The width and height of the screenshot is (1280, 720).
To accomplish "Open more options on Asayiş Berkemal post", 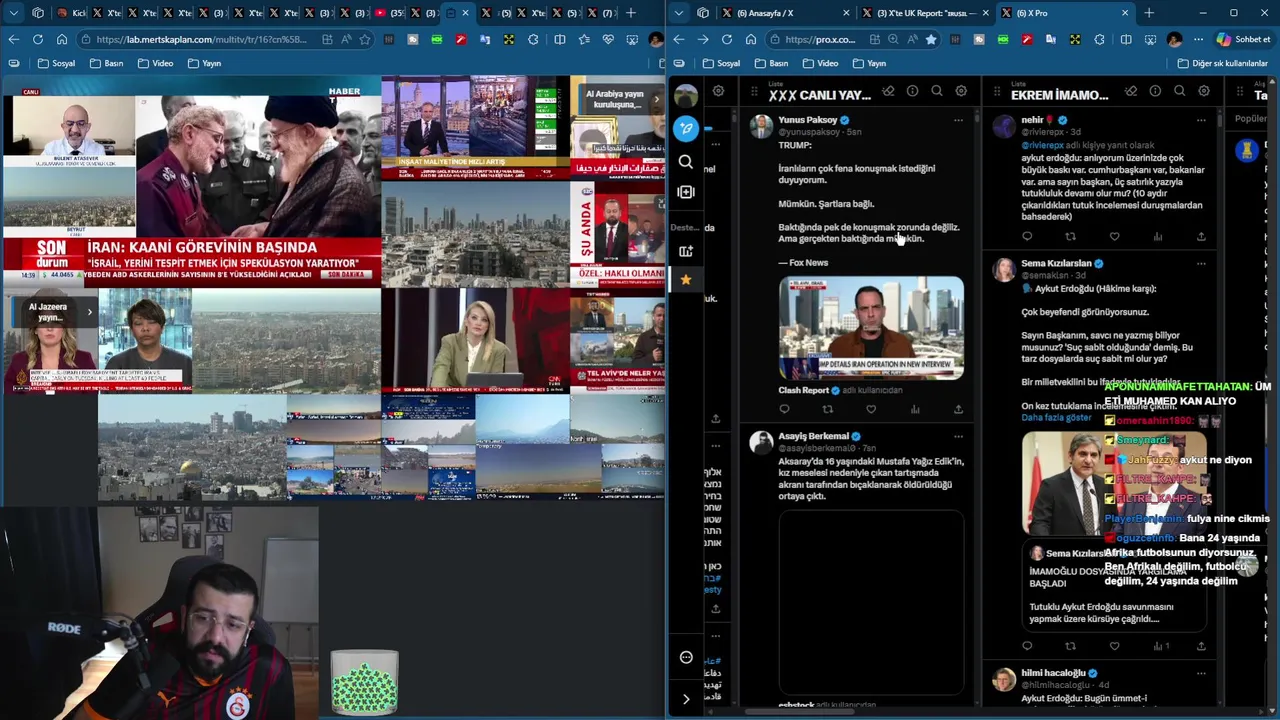I will (x=958, y=436).
